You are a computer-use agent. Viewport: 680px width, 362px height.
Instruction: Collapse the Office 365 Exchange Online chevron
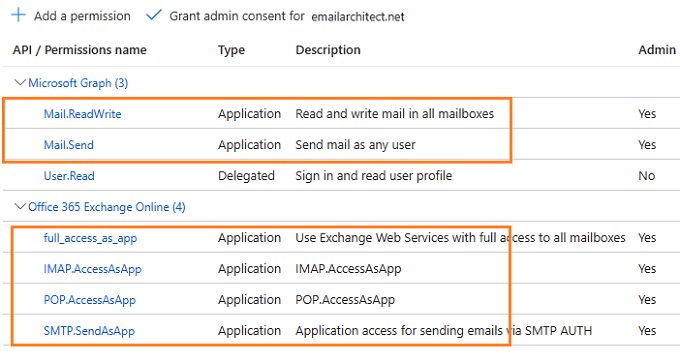point(20,206)
